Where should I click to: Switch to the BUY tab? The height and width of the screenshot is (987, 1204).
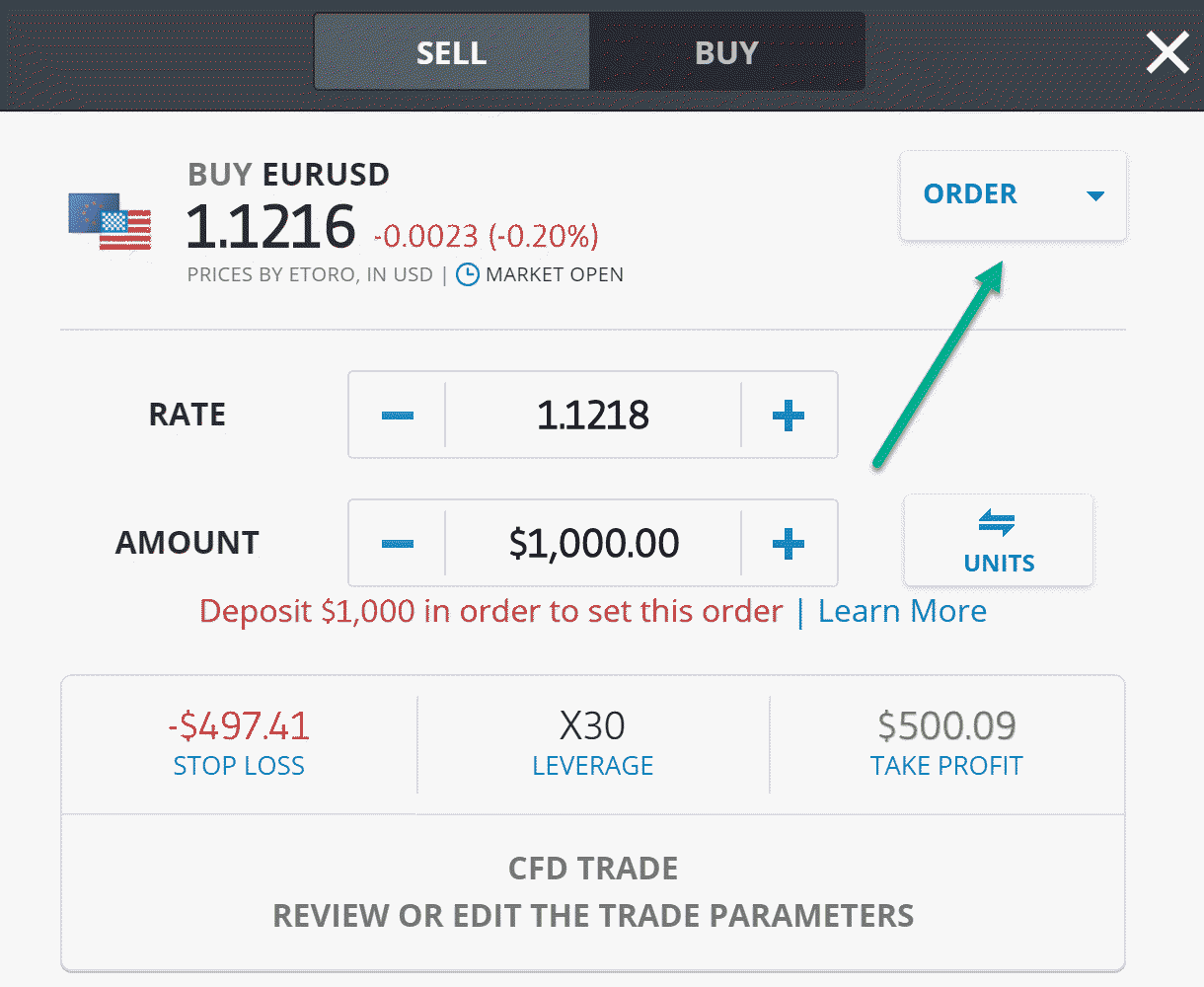tap(727, 51)
